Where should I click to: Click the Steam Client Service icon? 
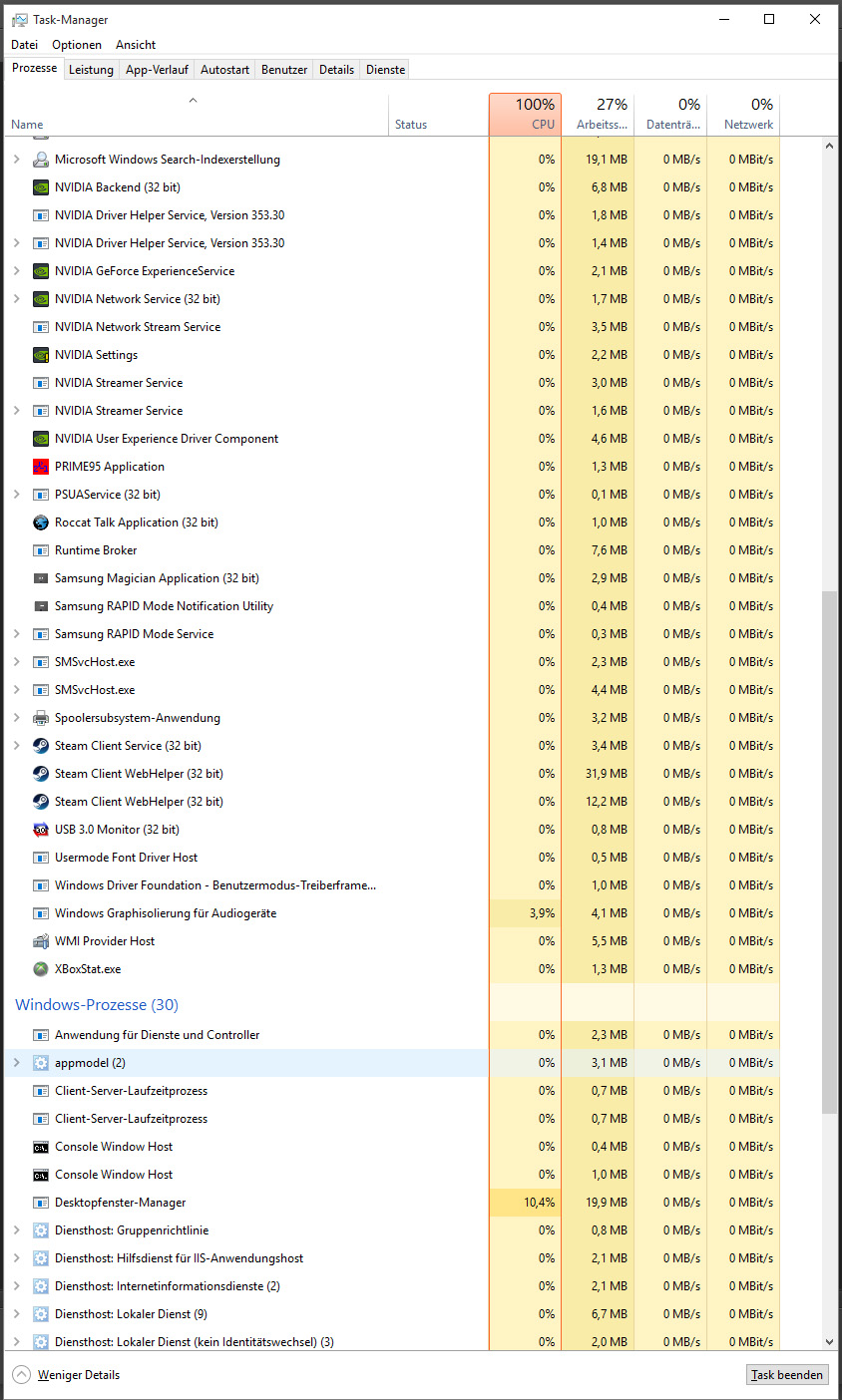41,746
